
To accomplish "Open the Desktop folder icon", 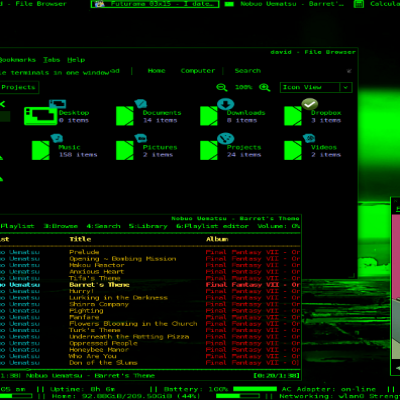I will click(x=41, y=116).
